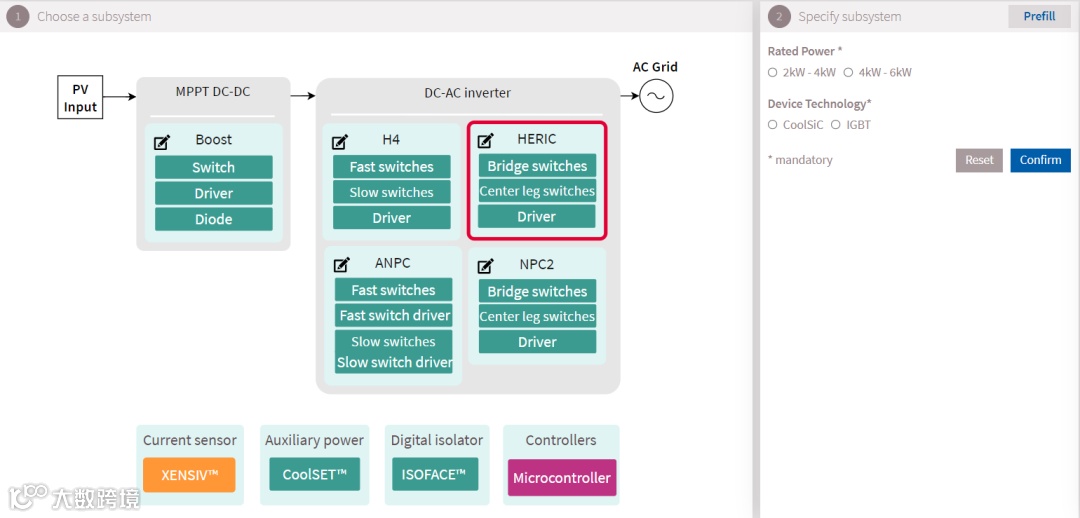This screenshot has width=1080, height=518.
Task: Click the Reset button
Action: 979,160
